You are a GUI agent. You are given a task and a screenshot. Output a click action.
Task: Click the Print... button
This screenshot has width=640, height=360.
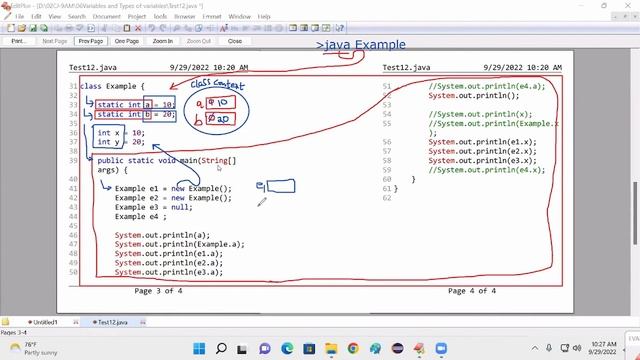(x=18, y=41)
